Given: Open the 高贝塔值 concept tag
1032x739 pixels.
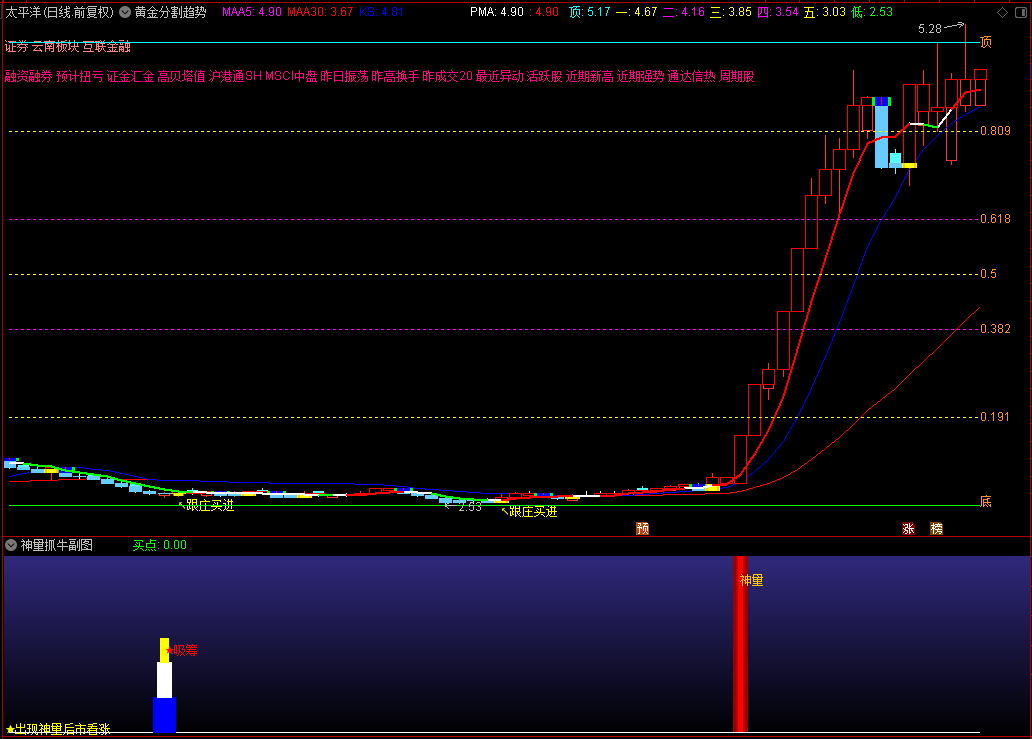Looking at the screenshot, I should [182, 76].
